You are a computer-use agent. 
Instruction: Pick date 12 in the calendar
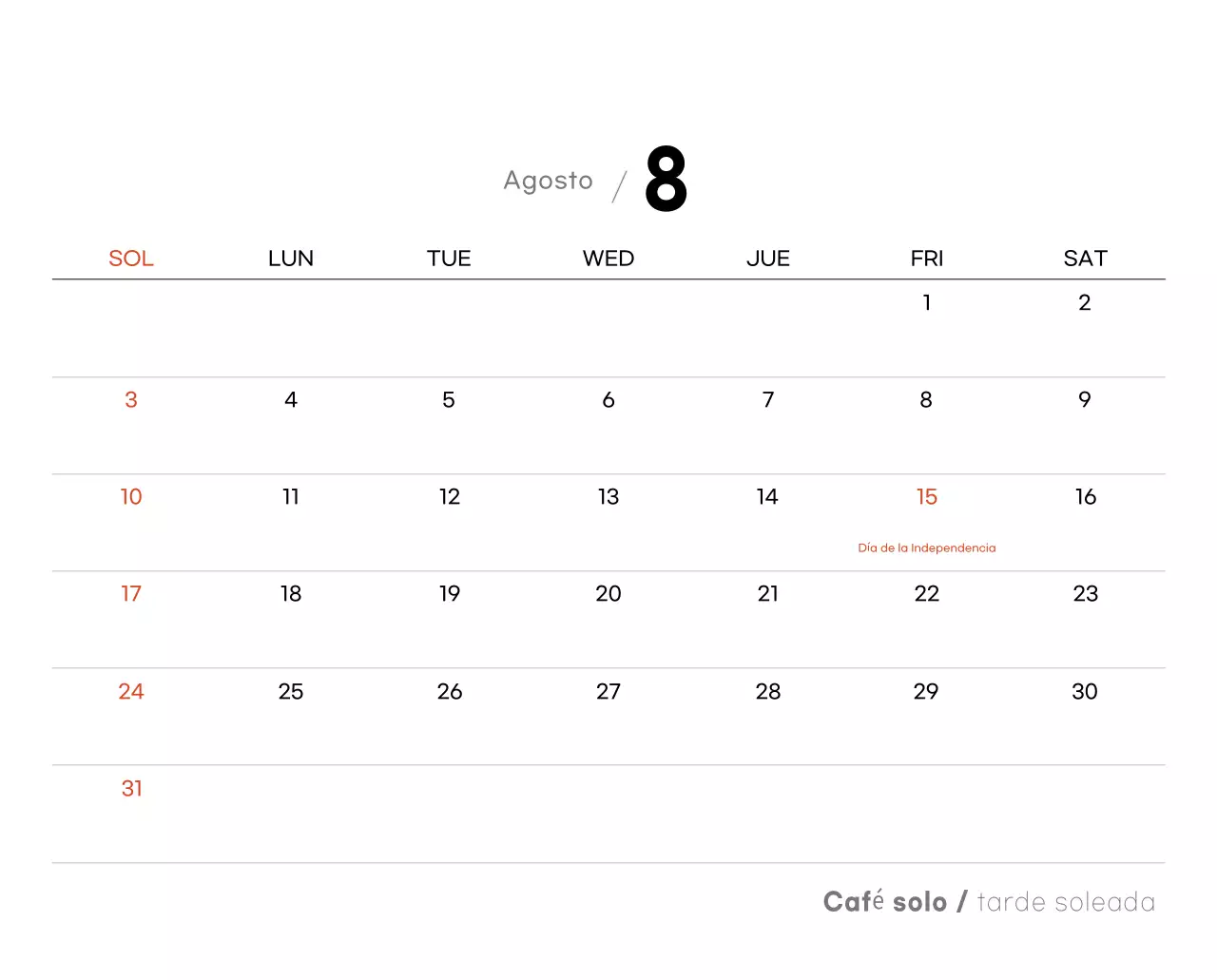(x=450, y=497)
